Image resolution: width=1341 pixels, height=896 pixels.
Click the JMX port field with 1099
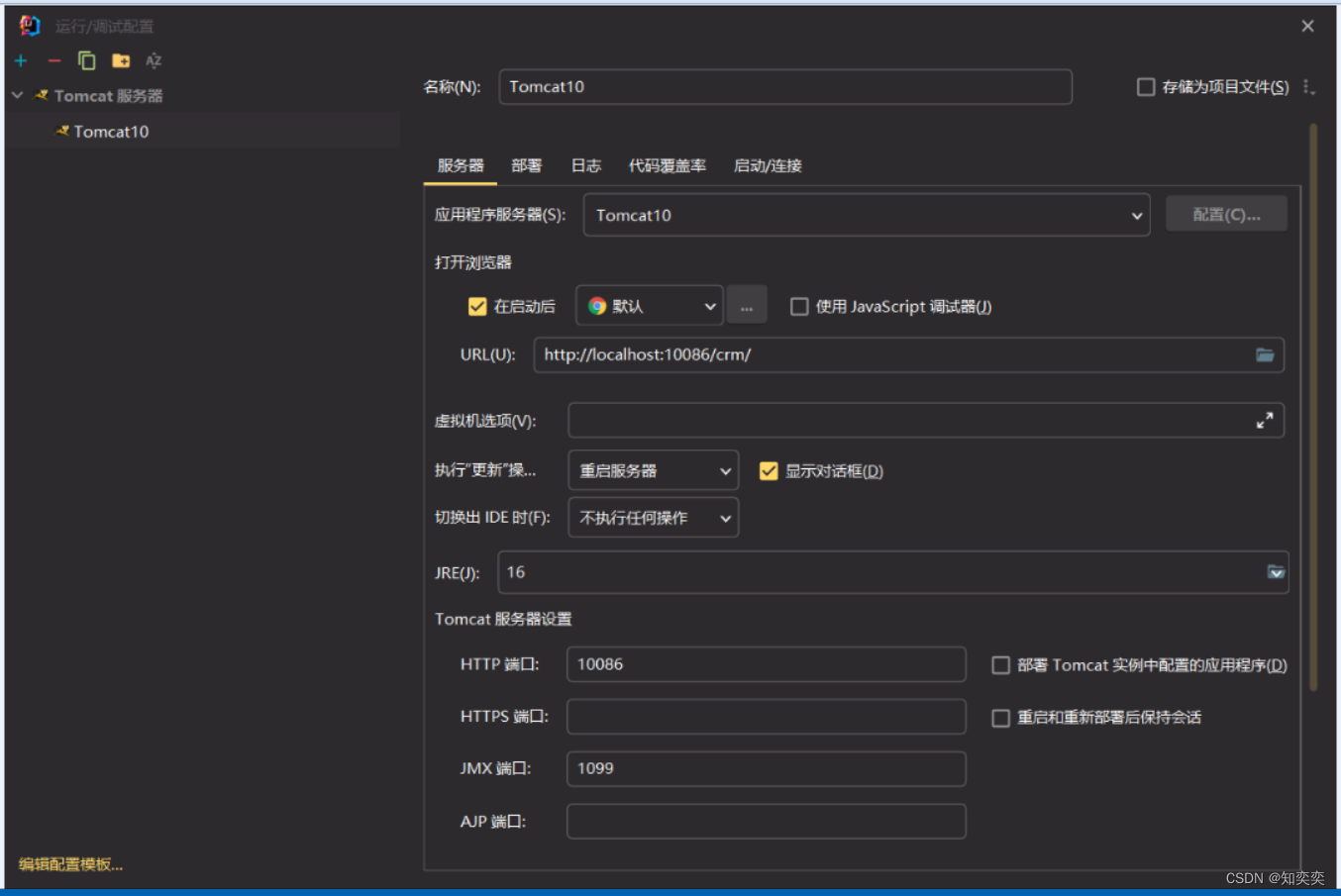tap(766, 768)
